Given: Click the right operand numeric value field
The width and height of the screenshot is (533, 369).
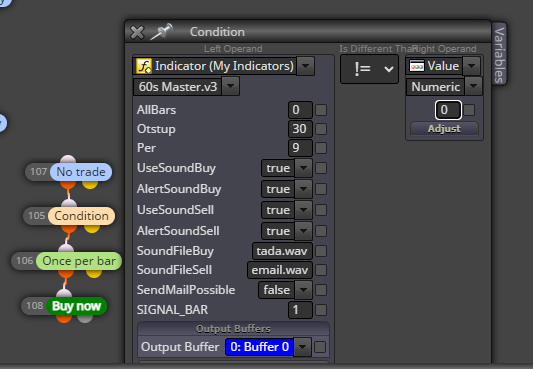Looking at the screenshot, I should tap(448, 110).
